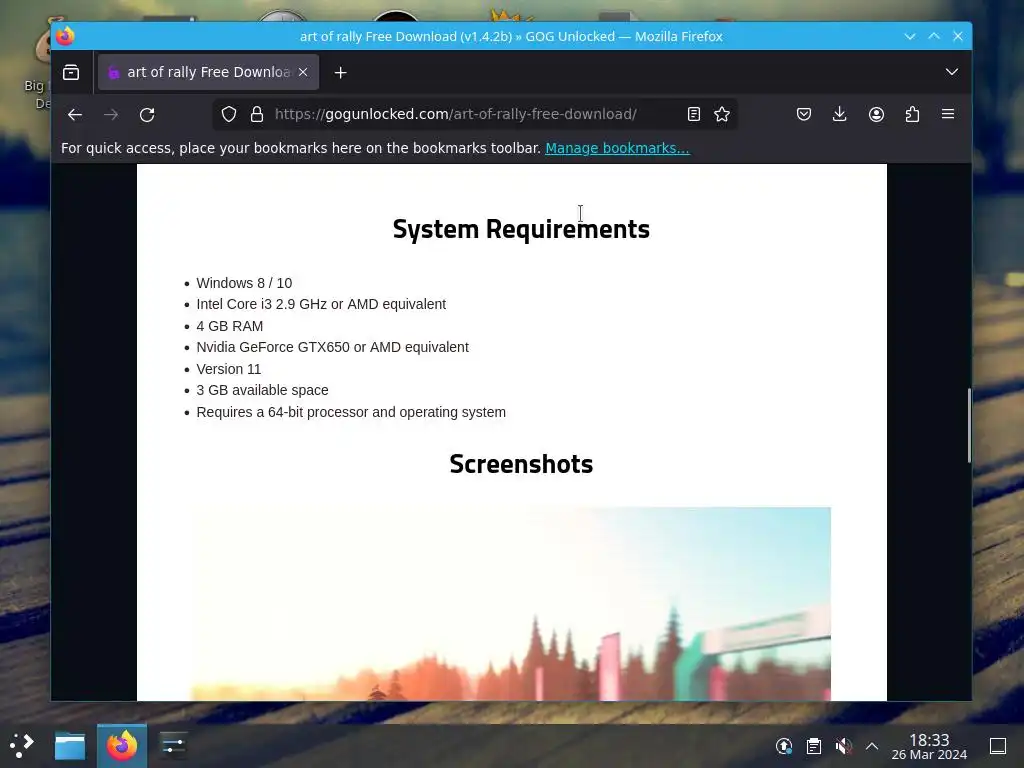Screen dimensions: 1024x768
Task: Open the Save to Pocket icon
Action: tap(804, 114)
